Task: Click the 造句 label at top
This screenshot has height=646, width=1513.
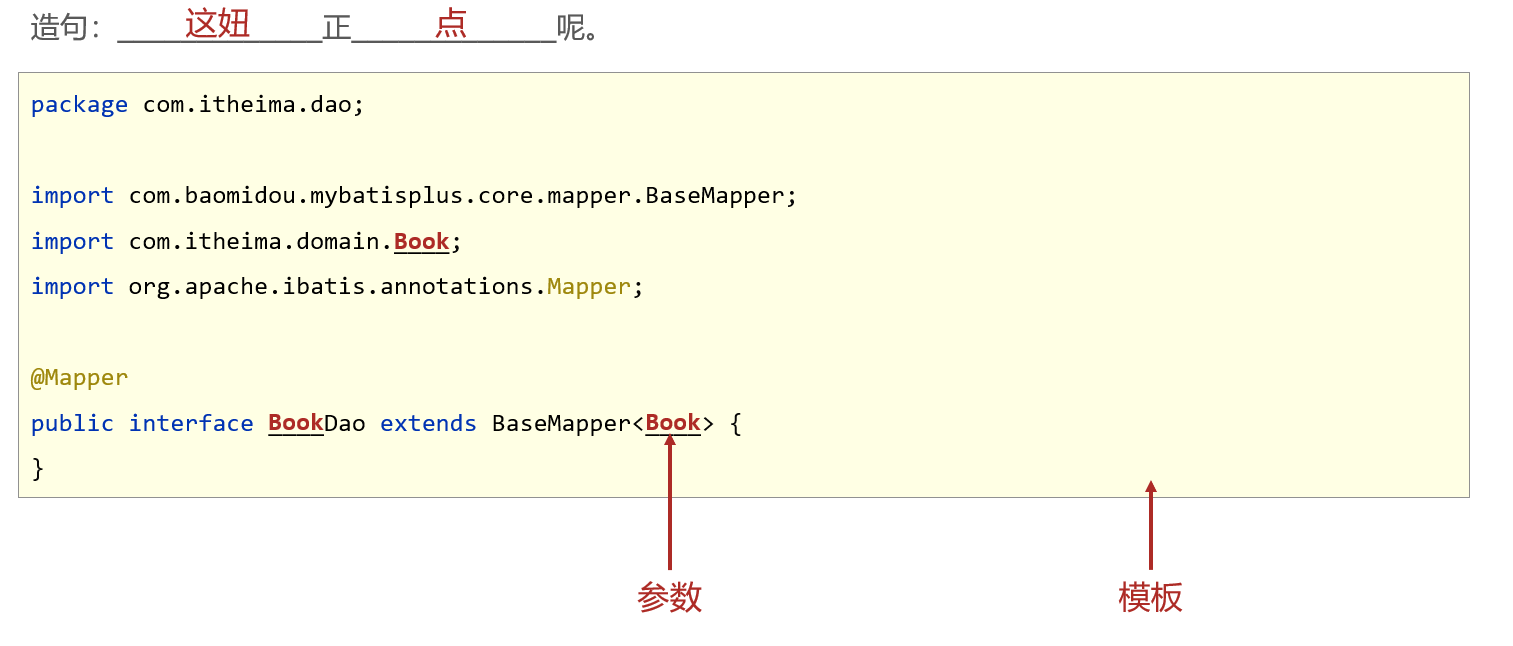Action: point(60,27)
